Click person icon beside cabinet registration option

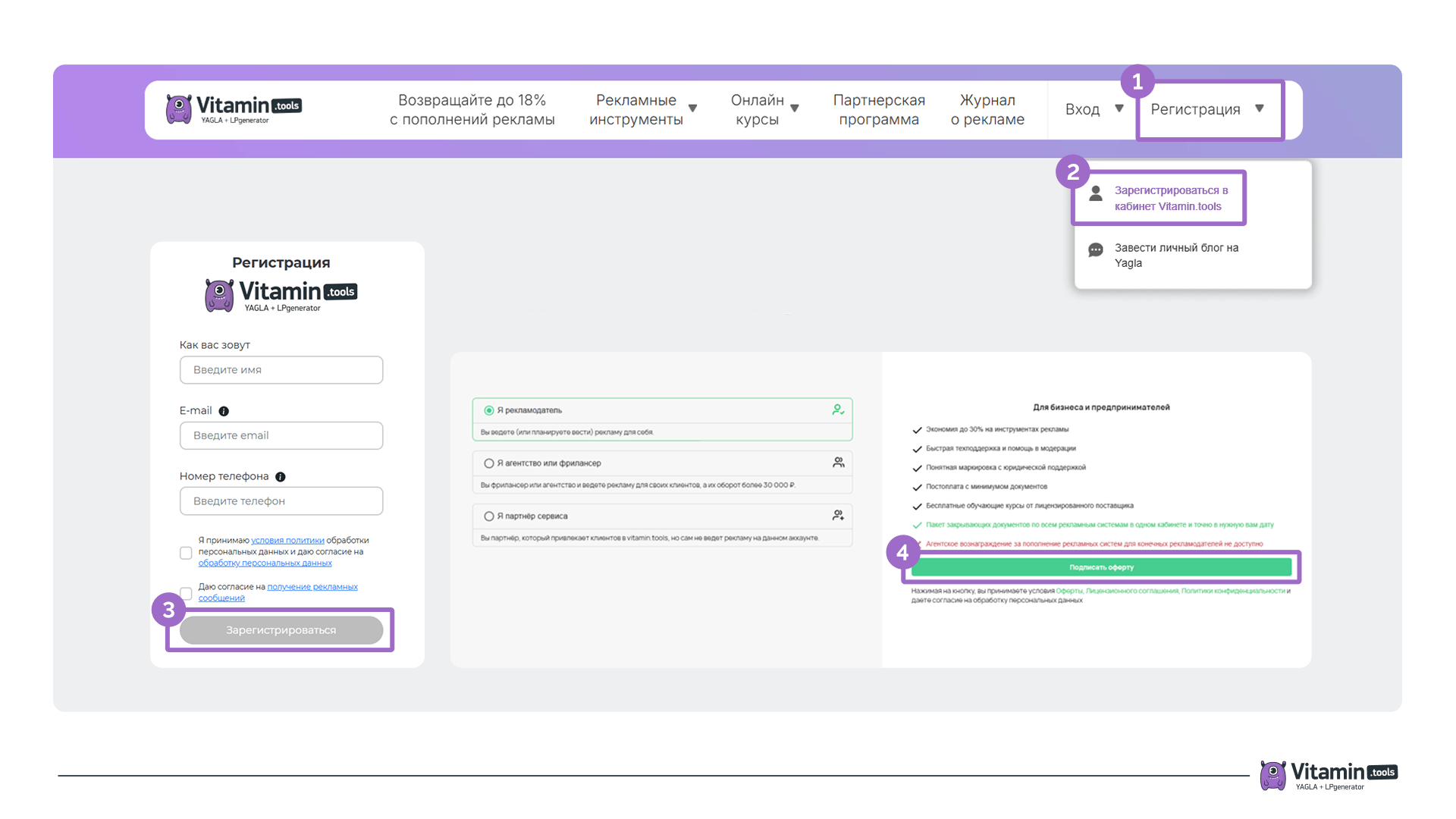(x=1096, y=194)
